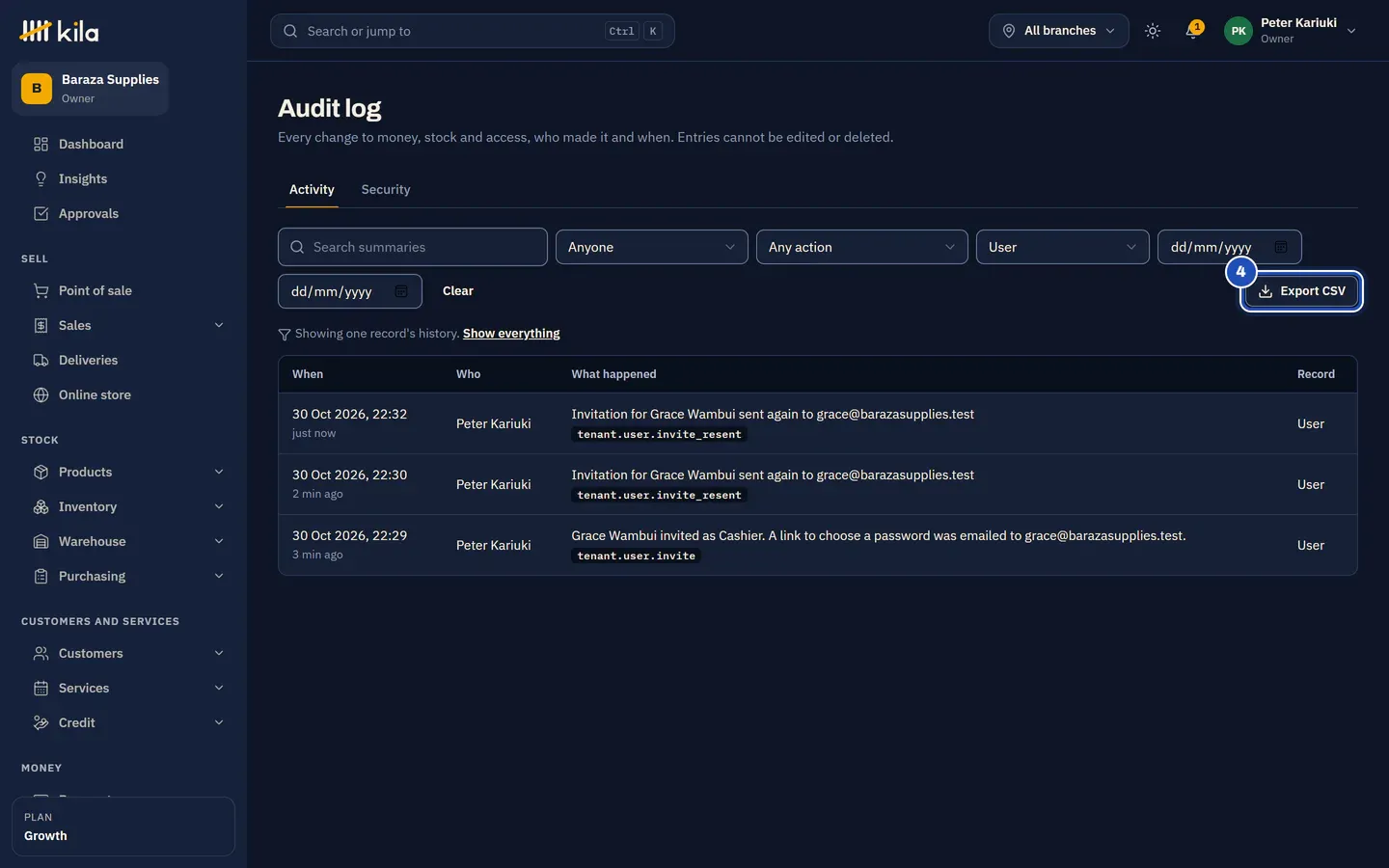Click the Search summaries field
Screen dimensions: 1389x868
click(413, 247)
